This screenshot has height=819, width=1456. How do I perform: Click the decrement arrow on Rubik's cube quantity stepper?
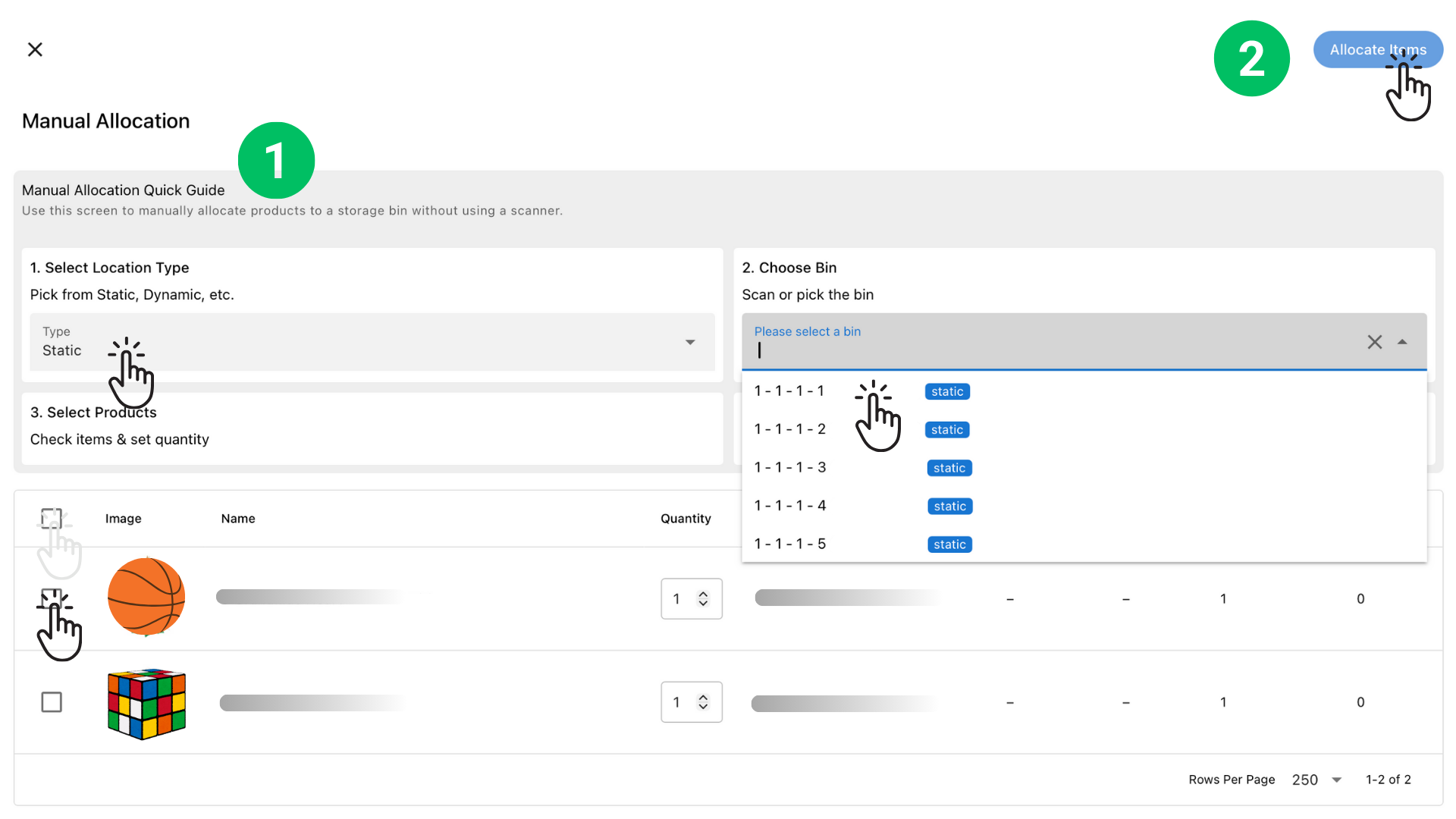[x=702, y=708]
